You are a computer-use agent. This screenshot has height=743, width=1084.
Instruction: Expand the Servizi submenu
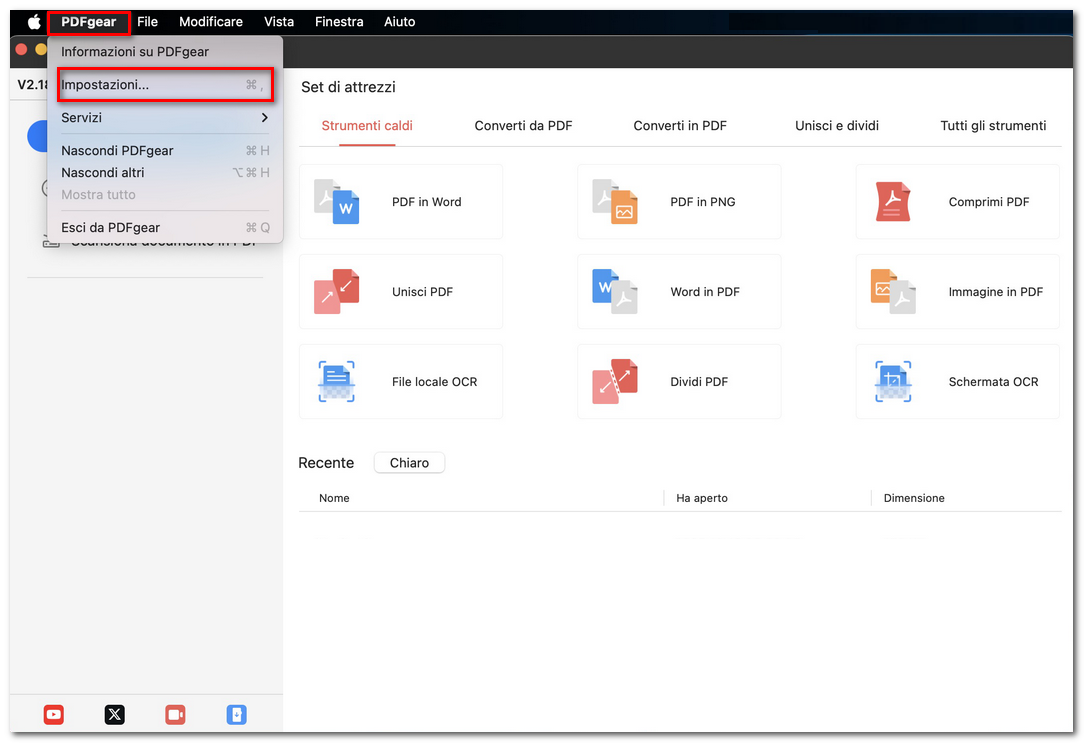point(165,118)
